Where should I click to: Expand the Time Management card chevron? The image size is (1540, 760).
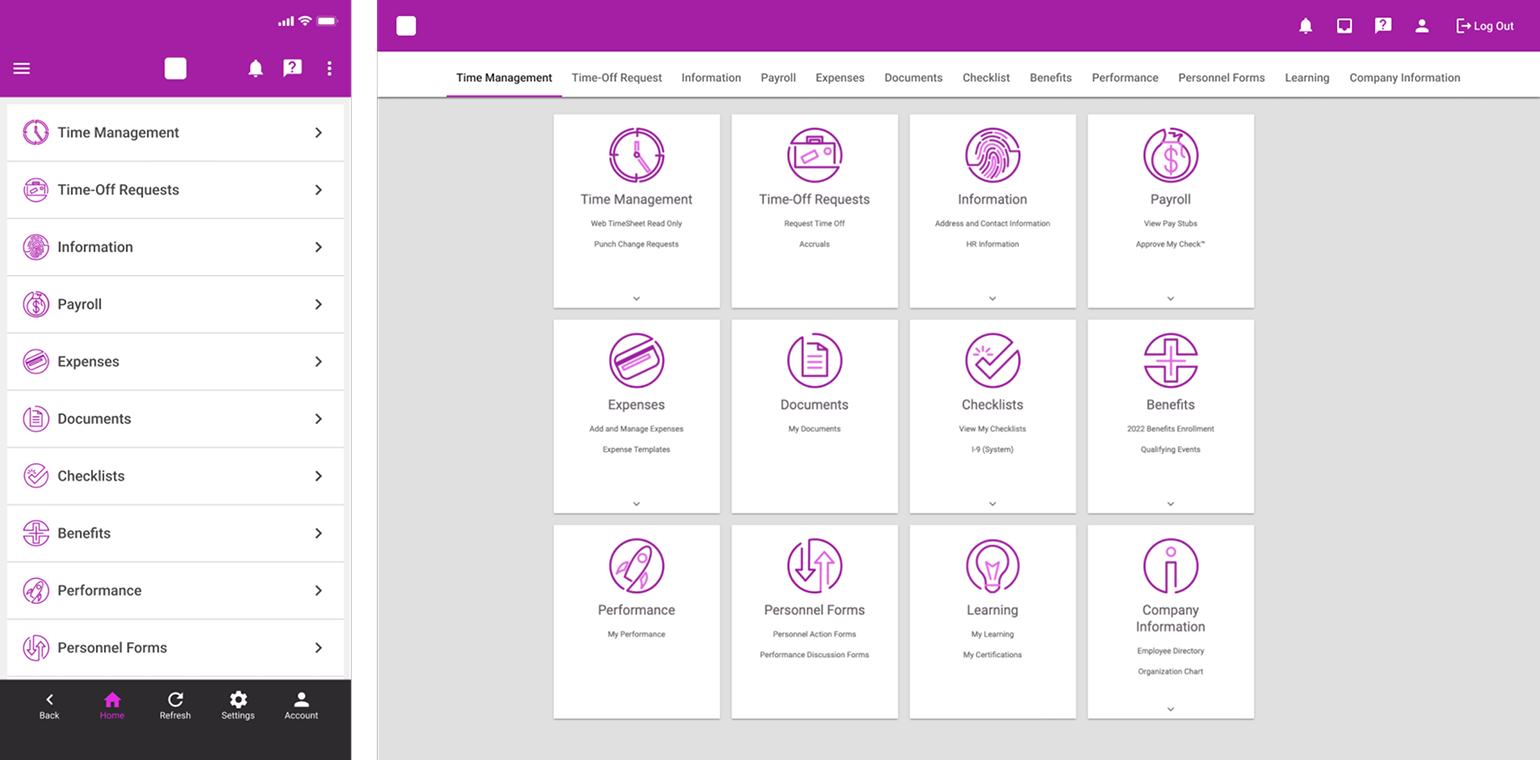636,298
